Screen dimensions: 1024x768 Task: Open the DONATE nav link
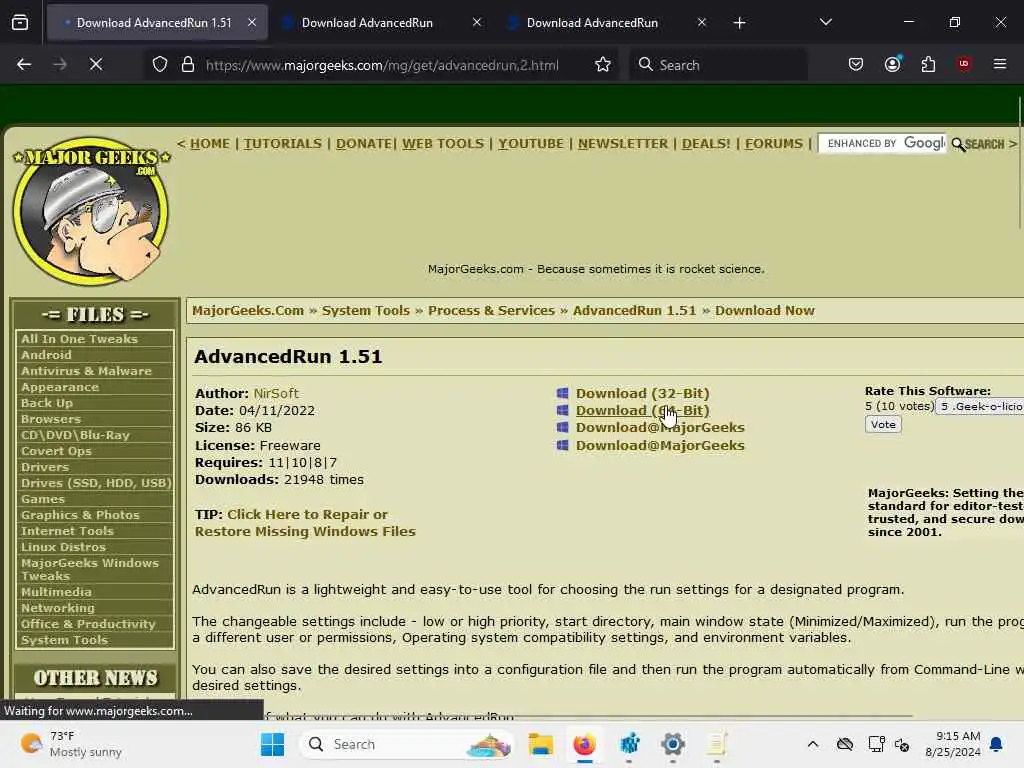[x=364, y=143]
